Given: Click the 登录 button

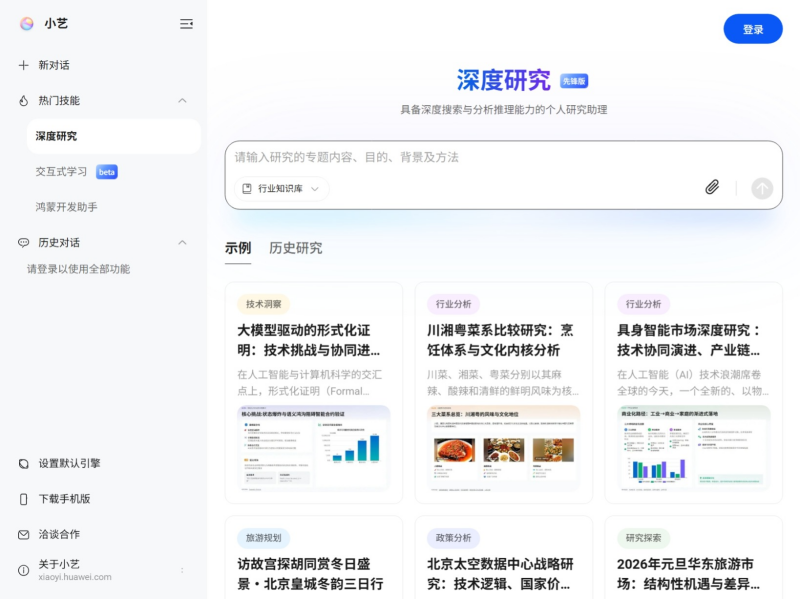Looking at the screenshot, I should tap(753, 29).
